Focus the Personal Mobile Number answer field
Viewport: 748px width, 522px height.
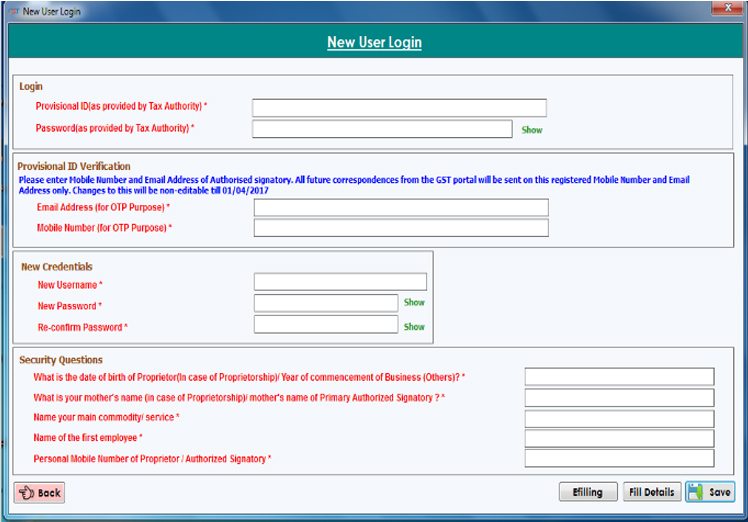tap(619, 458)
